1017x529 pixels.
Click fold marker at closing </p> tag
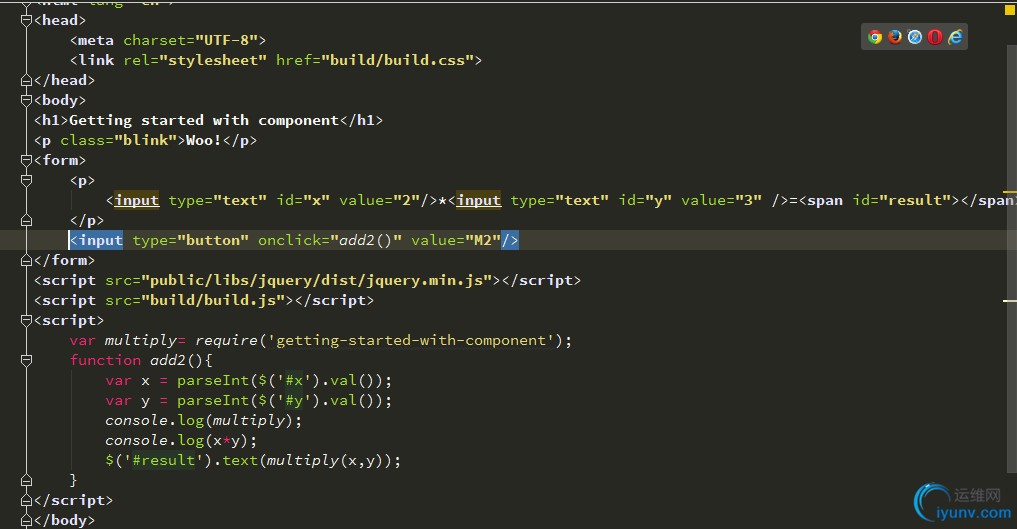click(x=27, y=220)
